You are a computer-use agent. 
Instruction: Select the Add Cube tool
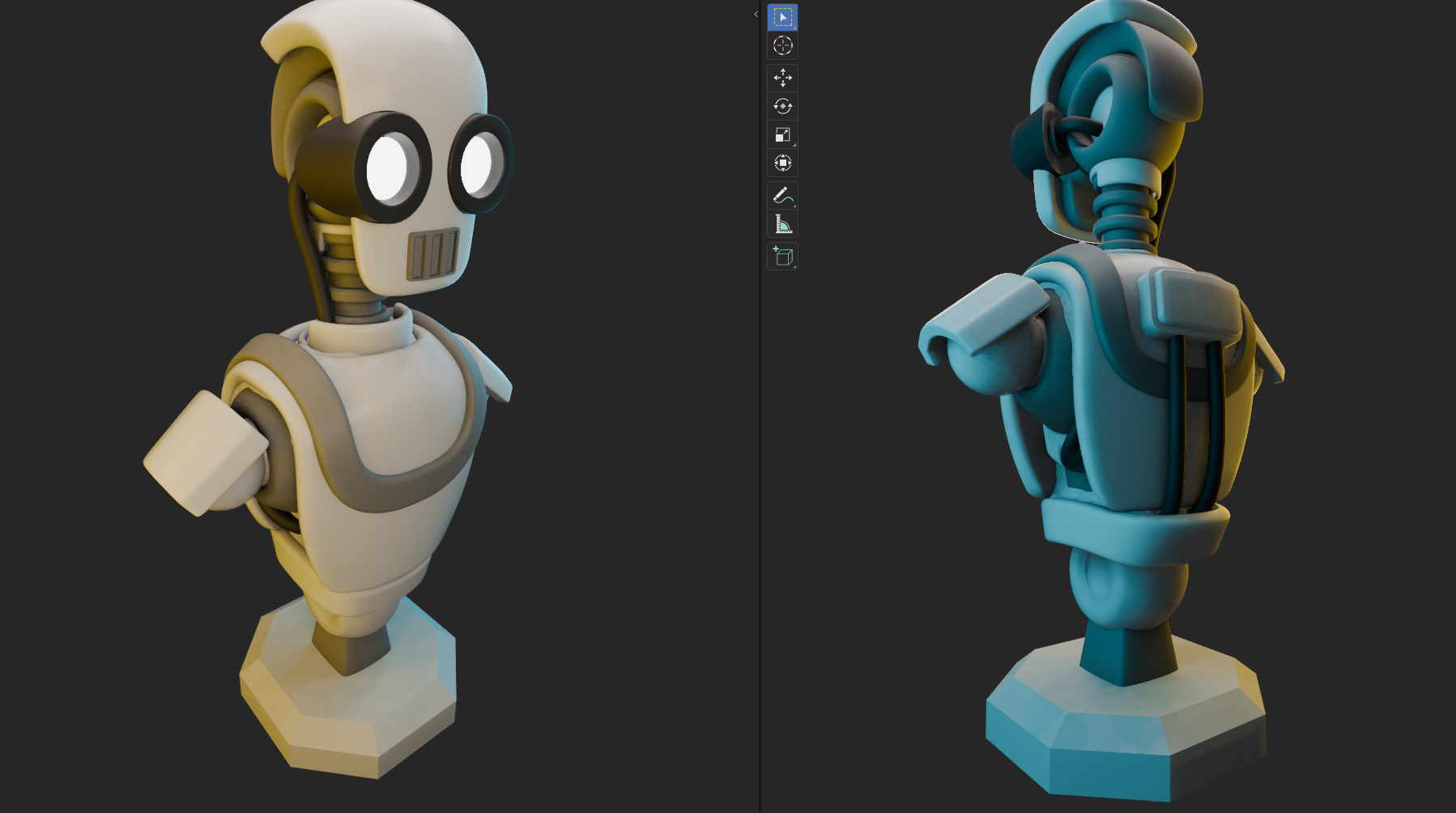tap(782, 256)
